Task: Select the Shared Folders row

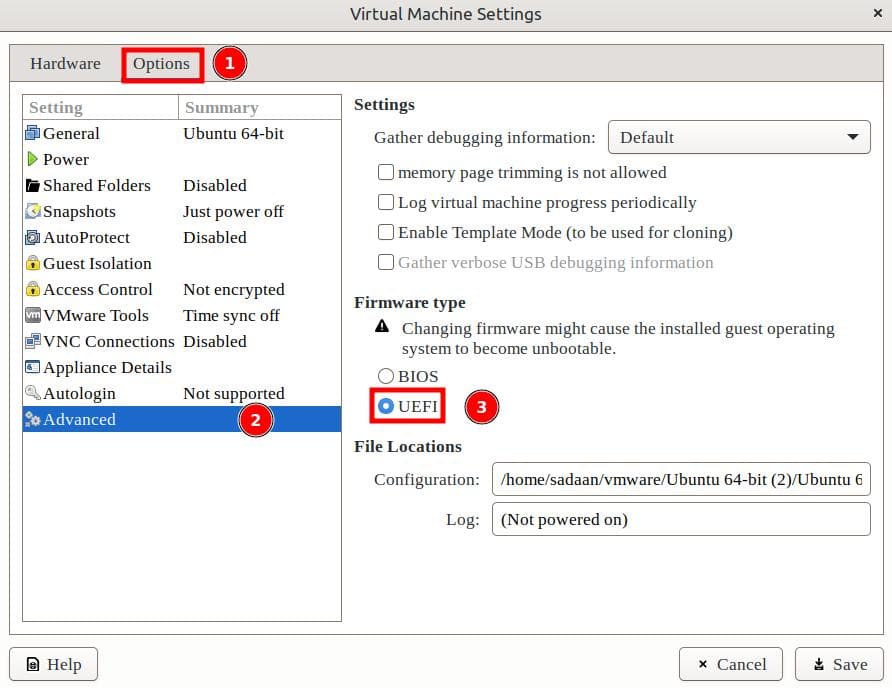Action: (x=182, y=186)
